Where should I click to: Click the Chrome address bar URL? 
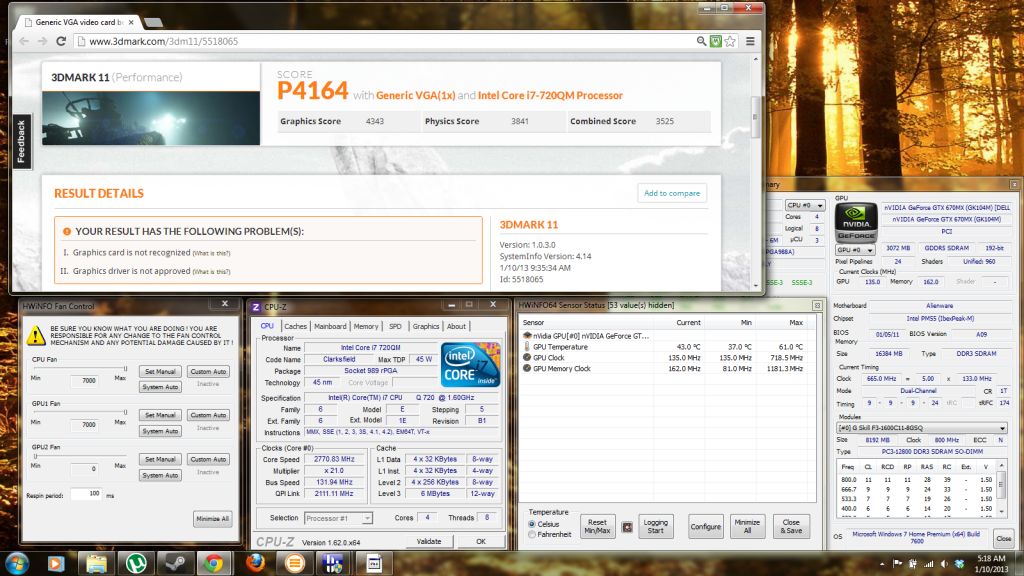(x=163, y=41)
